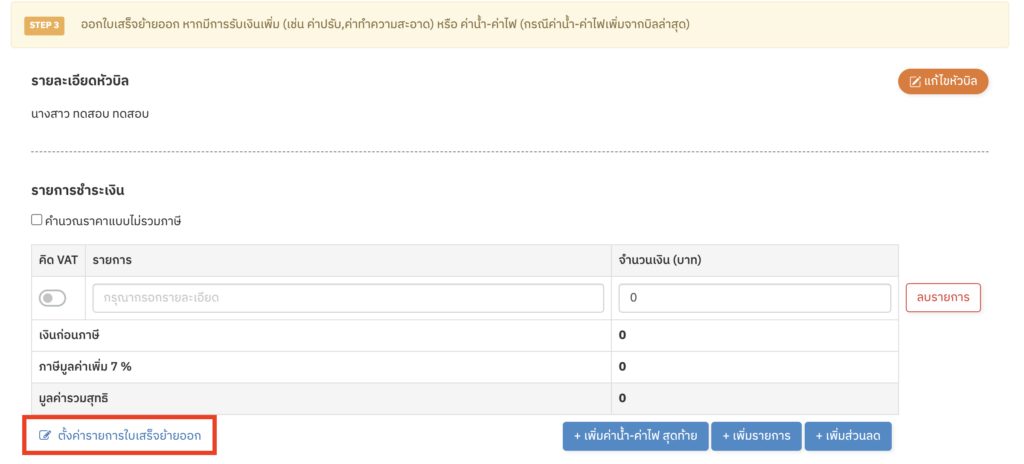Add a discount with + เพิ่มส่วนลด
The image size is (1024, 464).
(848, 436)
